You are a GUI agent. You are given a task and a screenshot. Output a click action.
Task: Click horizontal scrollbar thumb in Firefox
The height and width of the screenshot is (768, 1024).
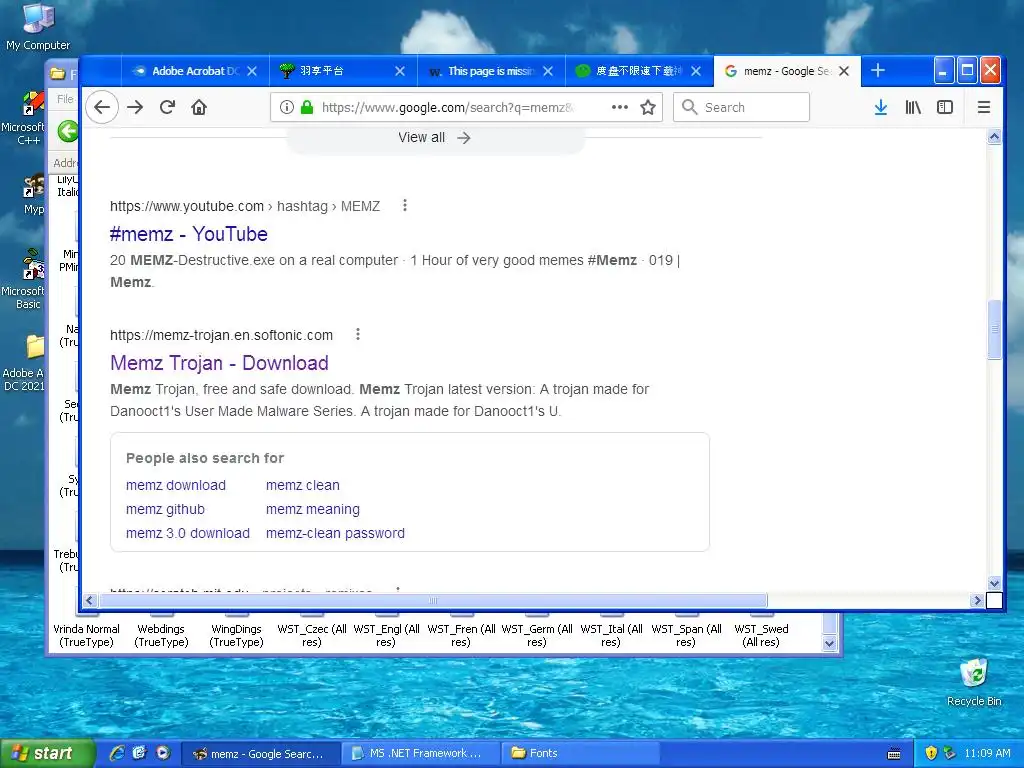[x=432, y=600]
